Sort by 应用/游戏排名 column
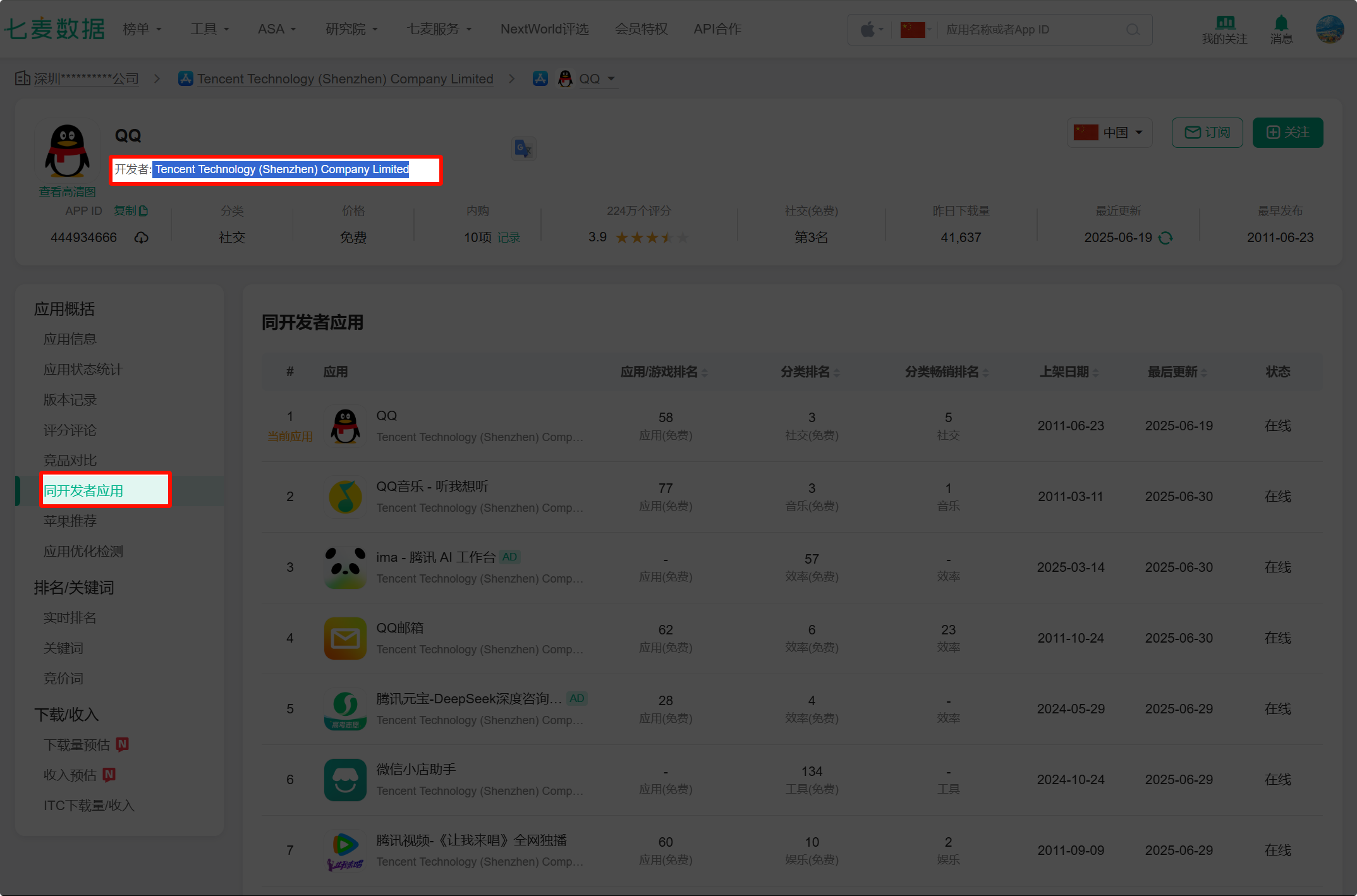This screenshot has width=1357, height=896. (704, 372)
